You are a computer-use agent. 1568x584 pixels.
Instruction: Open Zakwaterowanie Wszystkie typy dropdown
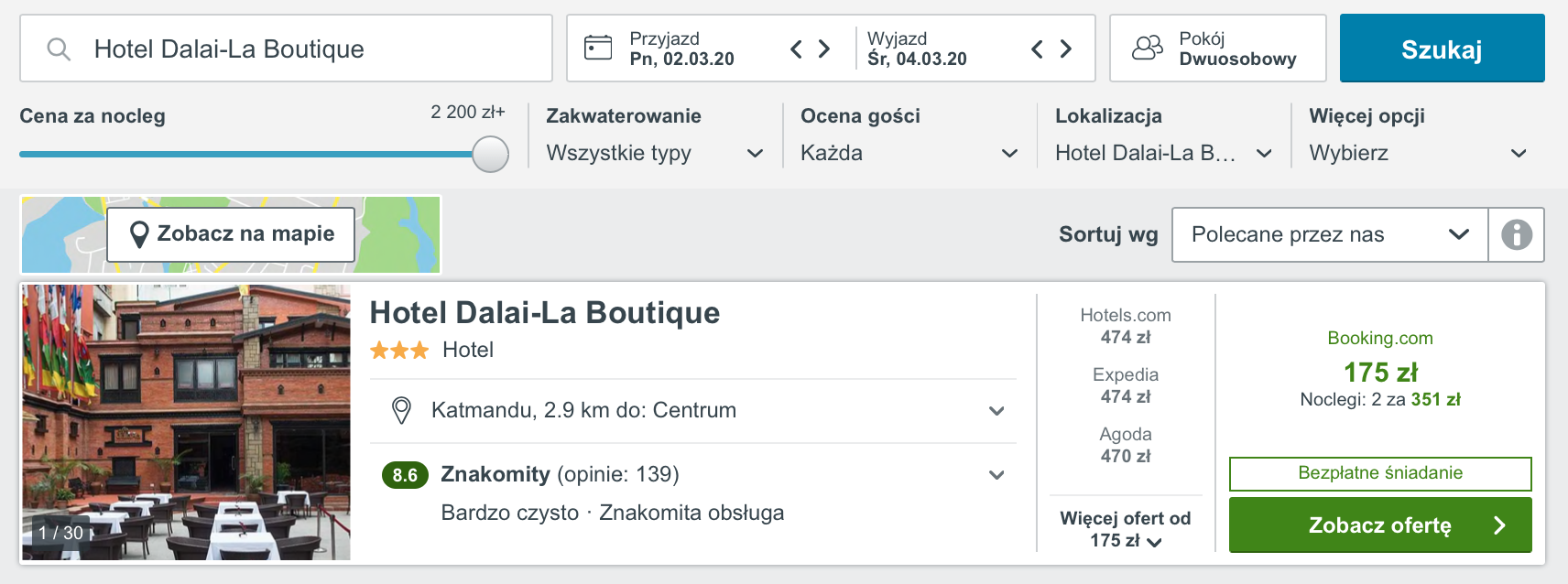point(655,153)
